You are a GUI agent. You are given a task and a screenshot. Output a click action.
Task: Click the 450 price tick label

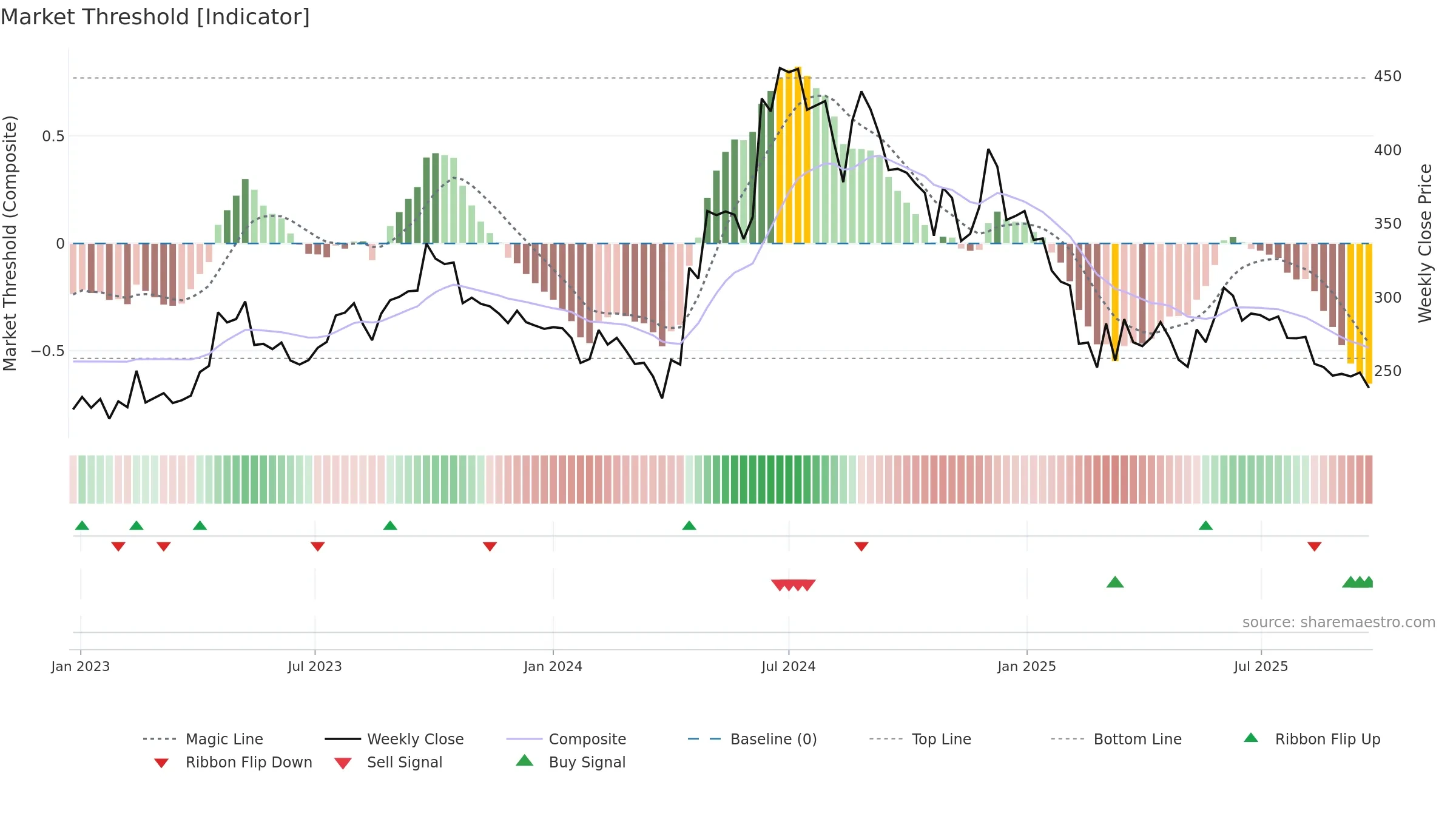[1387, 76]
